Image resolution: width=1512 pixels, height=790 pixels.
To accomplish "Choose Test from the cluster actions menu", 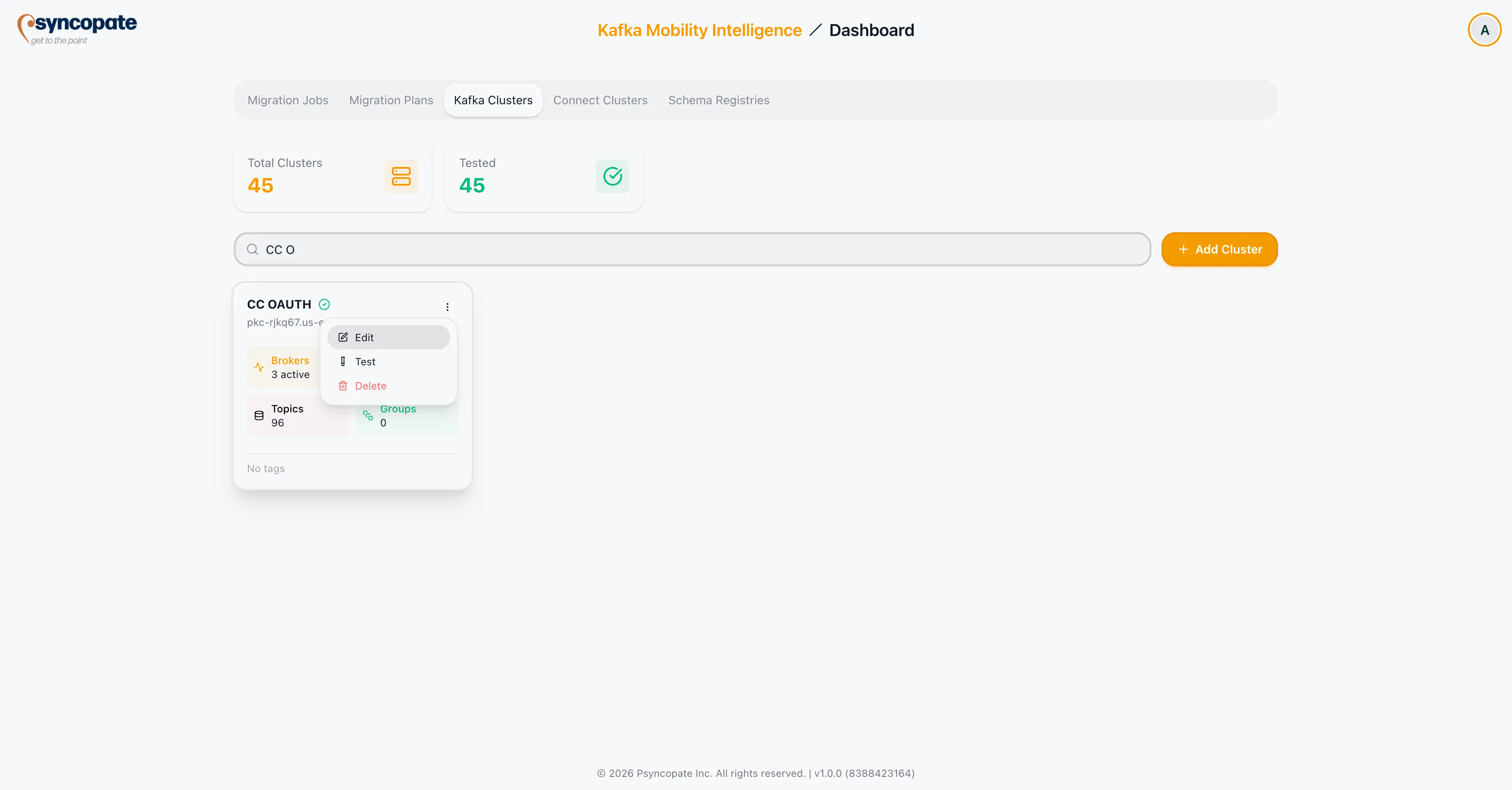I will coord(364,362).
